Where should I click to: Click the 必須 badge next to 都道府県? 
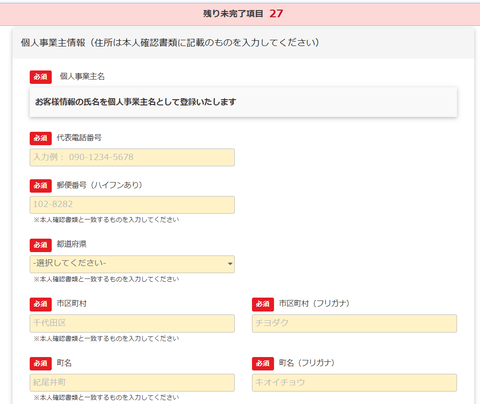[x=41, y=245]
